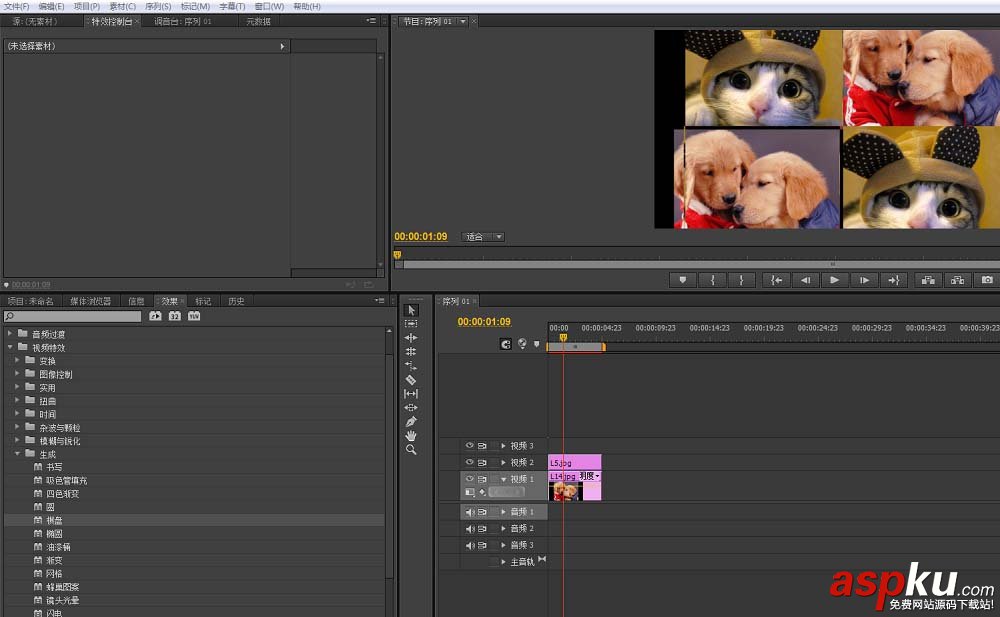Open the 字幕(T) menu
The image size is (1000, 617).
point(232,6)
